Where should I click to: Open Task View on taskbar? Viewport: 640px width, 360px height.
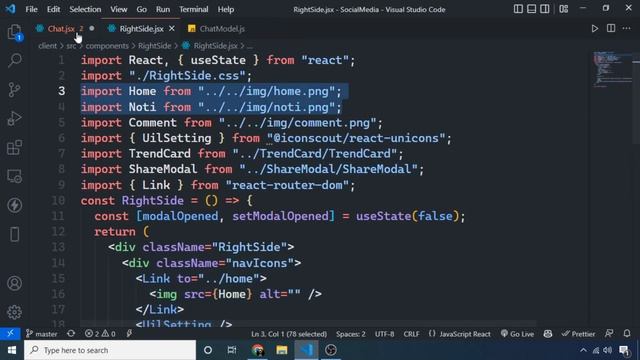(x=232, y=350)
